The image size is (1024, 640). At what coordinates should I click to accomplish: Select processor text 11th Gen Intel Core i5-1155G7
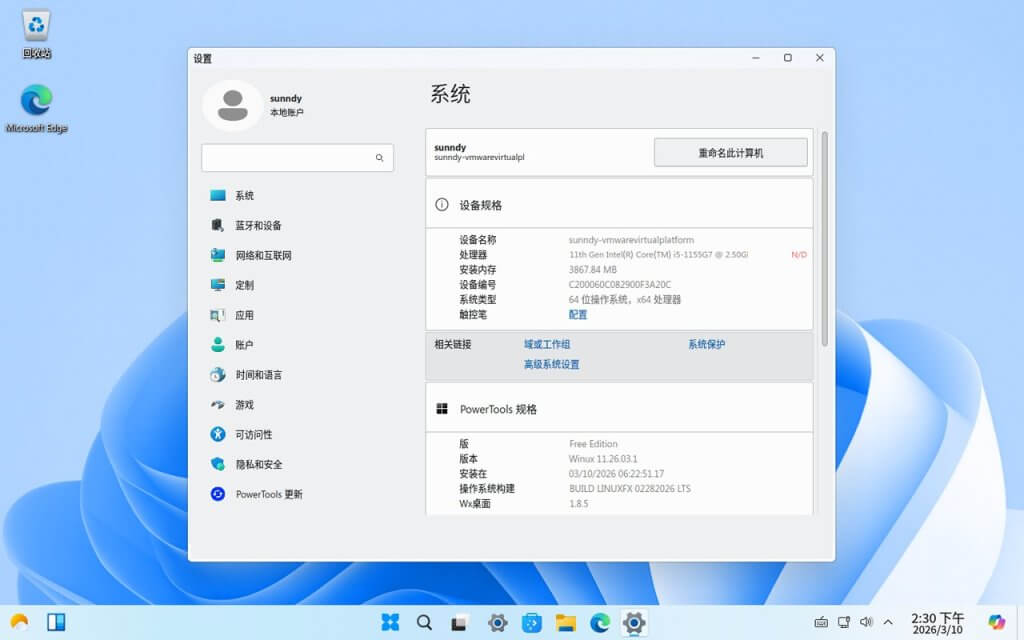[x=658, y=255]
